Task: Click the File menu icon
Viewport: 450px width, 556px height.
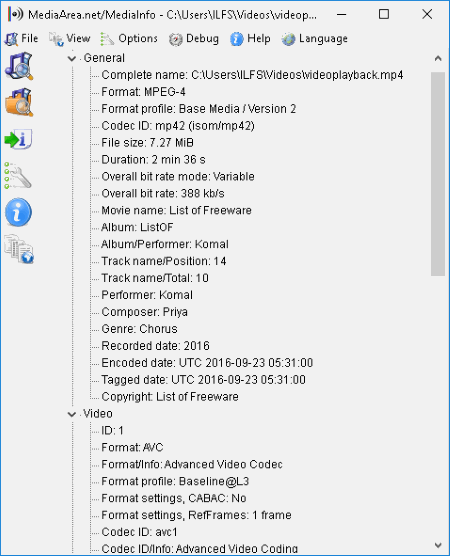Action: coord(11,39)
